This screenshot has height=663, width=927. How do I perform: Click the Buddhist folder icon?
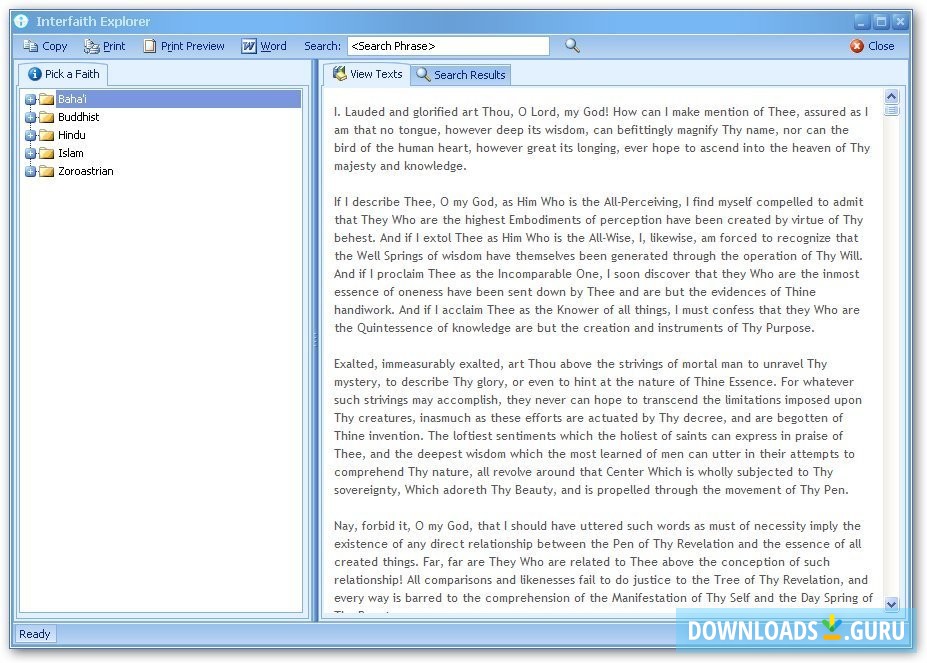click(46, 117)
